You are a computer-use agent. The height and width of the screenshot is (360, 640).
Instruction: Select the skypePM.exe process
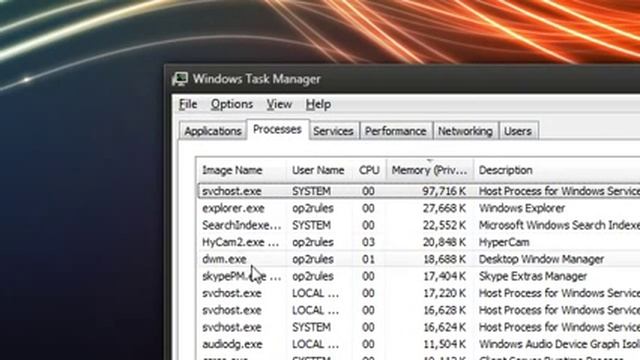pyautogui.click(x=419, y=276)
